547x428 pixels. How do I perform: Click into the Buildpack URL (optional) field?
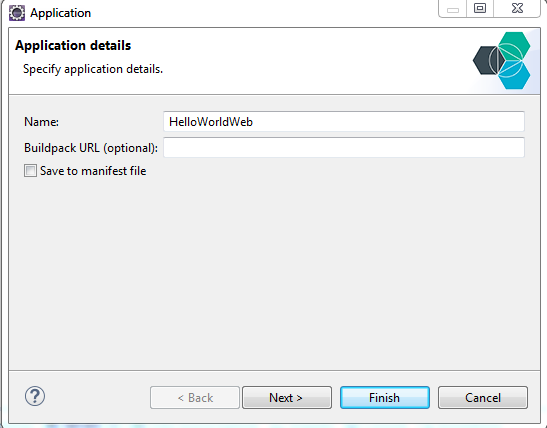344,147
